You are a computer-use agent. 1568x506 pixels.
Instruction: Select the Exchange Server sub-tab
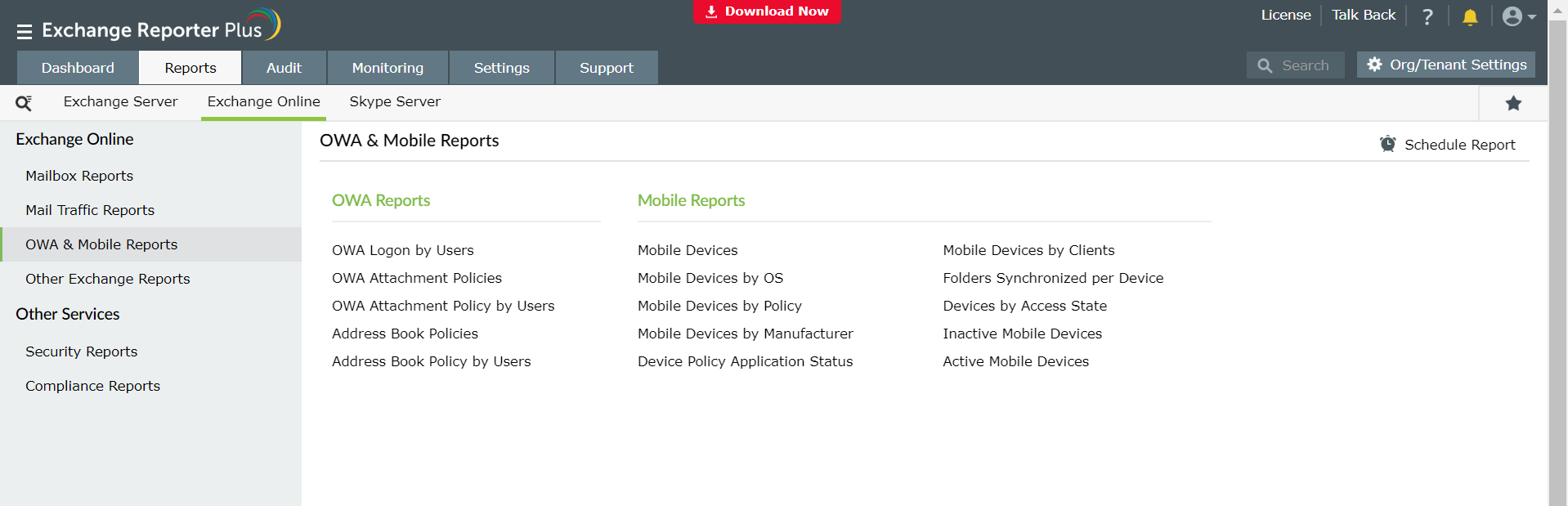pos(120,101)
